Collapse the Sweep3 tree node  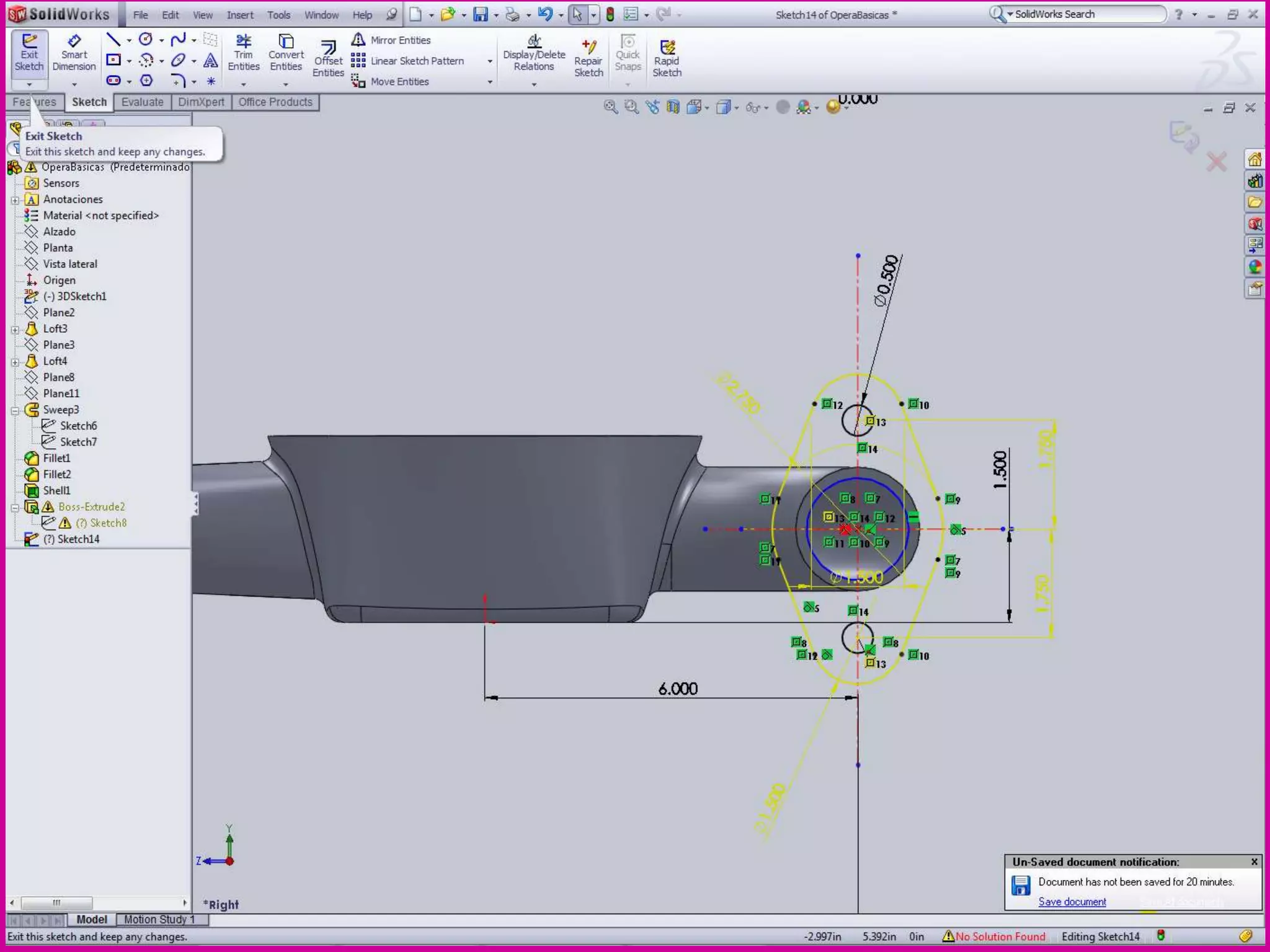[x=15, y=410]
